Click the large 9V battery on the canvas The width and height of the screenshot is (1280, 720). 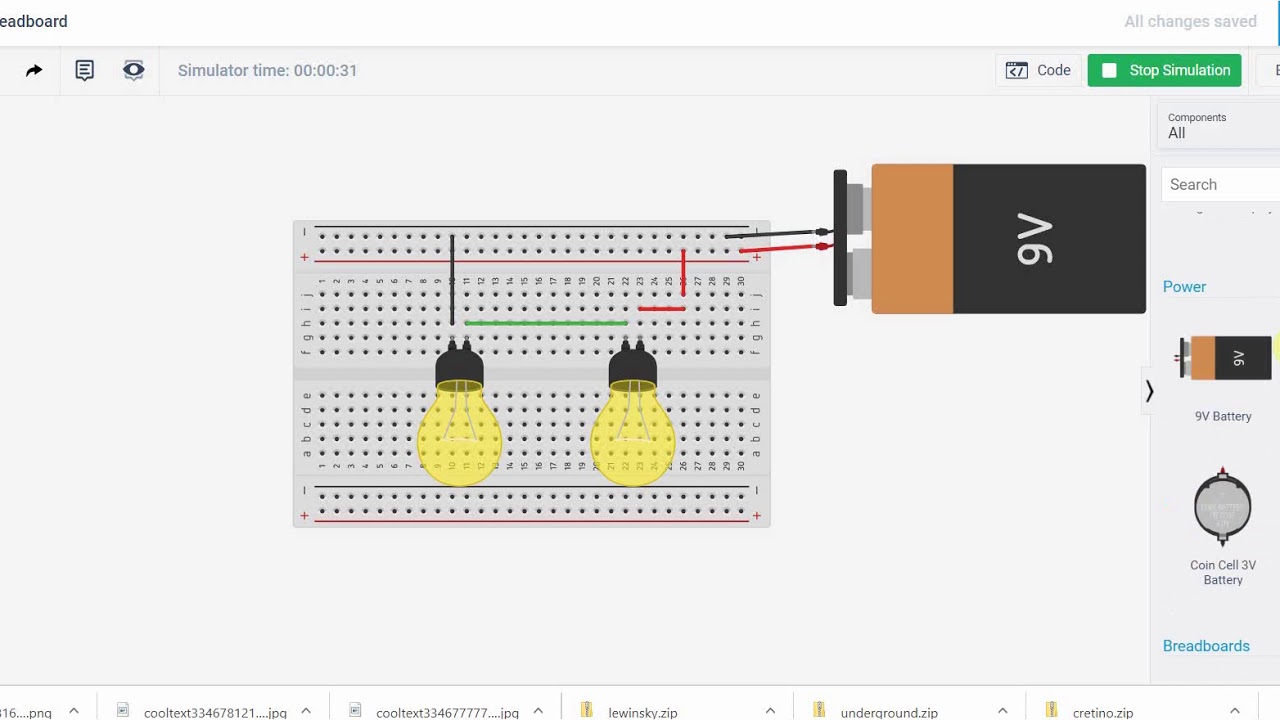[x=990, y=239]
